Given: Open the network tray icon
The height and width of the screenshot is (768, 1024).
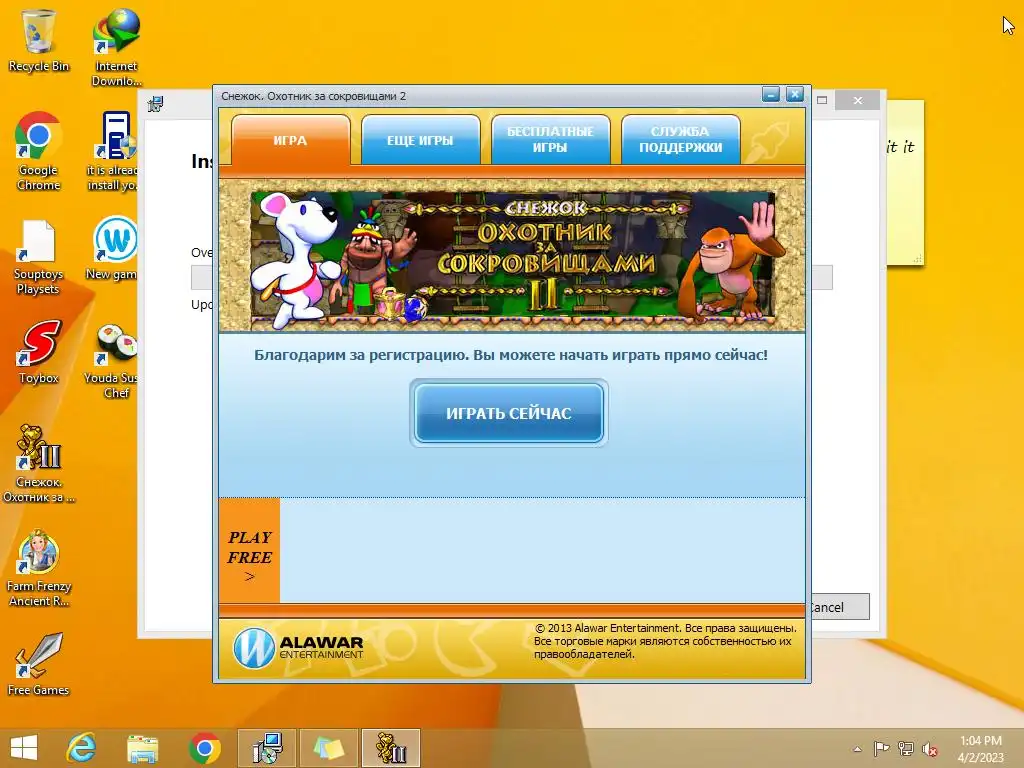Looking at the screenshot, I should tap(905, 749).
